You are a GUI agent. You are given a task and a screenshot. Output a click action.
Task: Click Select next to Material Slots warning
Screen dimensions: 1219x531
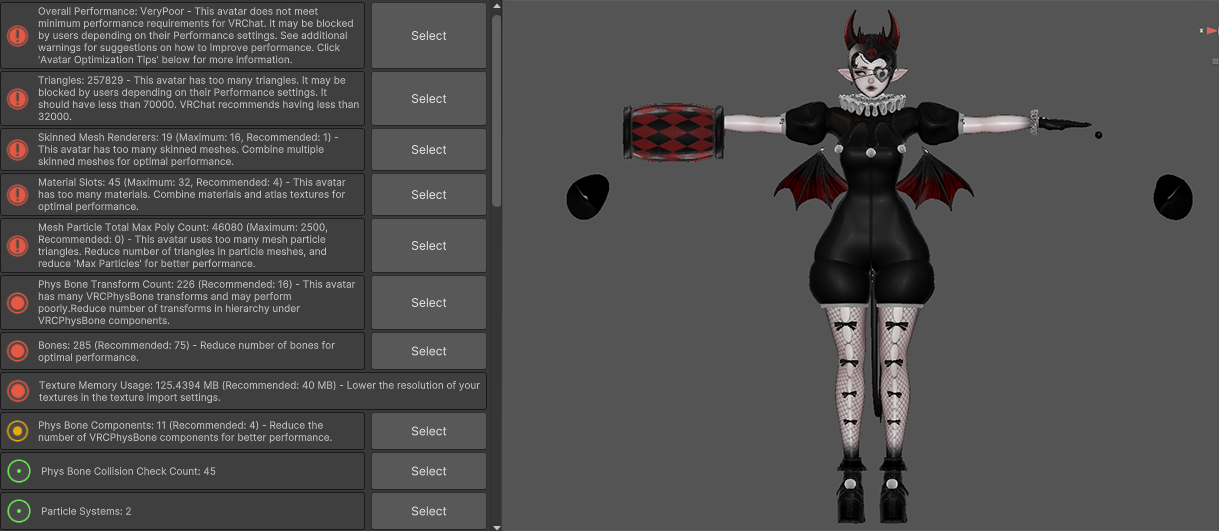[429, 195]
